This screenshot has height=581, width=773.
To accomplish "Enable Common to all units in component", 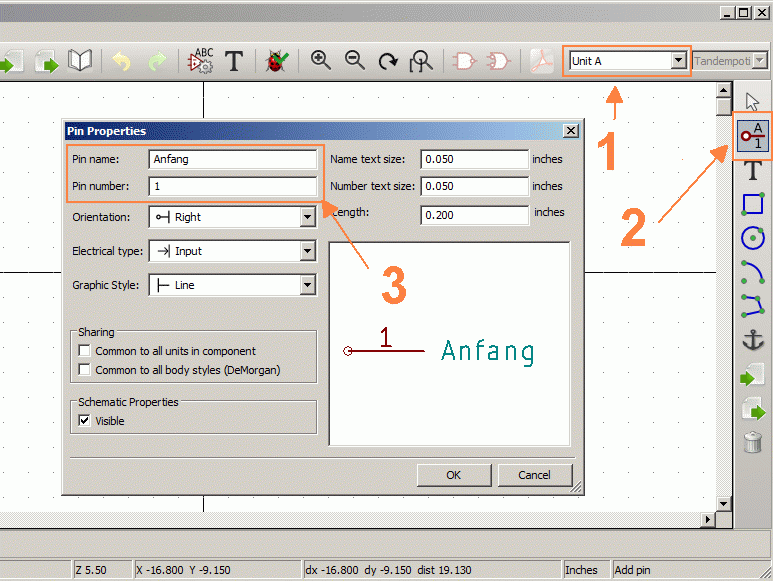I will [84, 352].
